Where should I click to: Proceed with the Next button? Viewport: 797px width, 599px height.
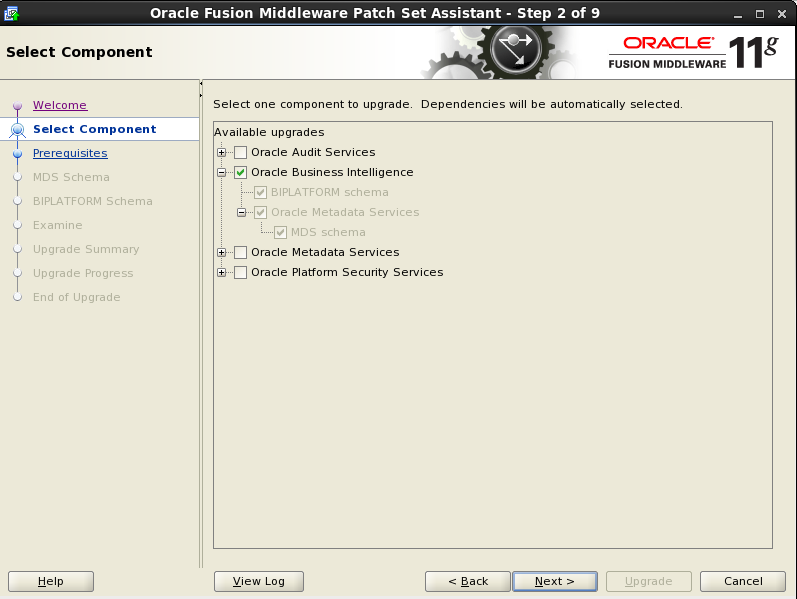(x=555, y=581)
